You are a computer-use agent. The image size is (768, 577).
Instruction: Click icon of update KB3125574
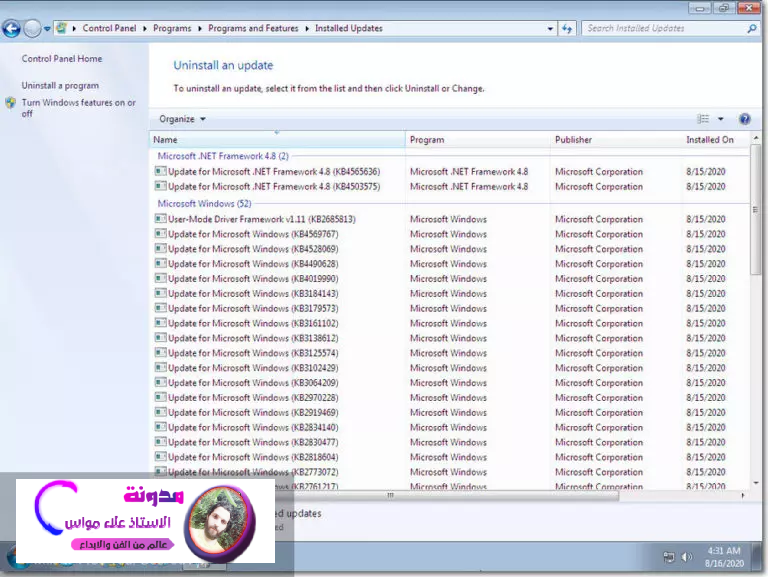coord(160,353)
